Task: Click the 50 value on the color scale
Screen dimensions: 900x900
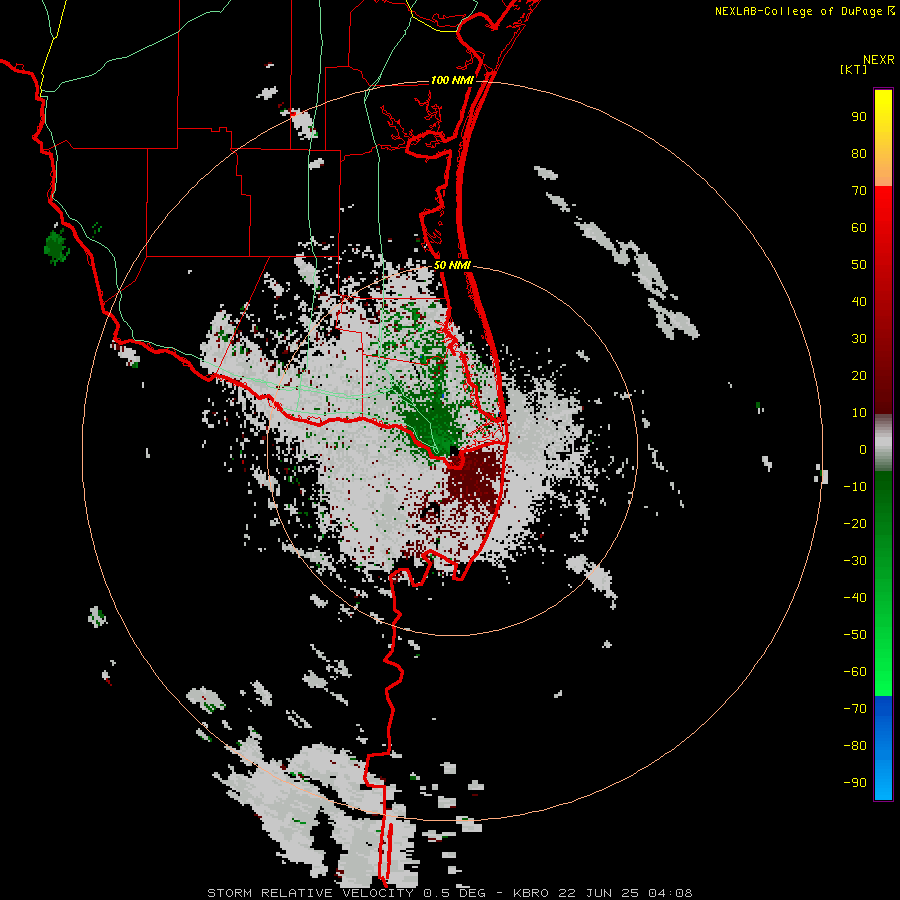Action: point(859,265)
